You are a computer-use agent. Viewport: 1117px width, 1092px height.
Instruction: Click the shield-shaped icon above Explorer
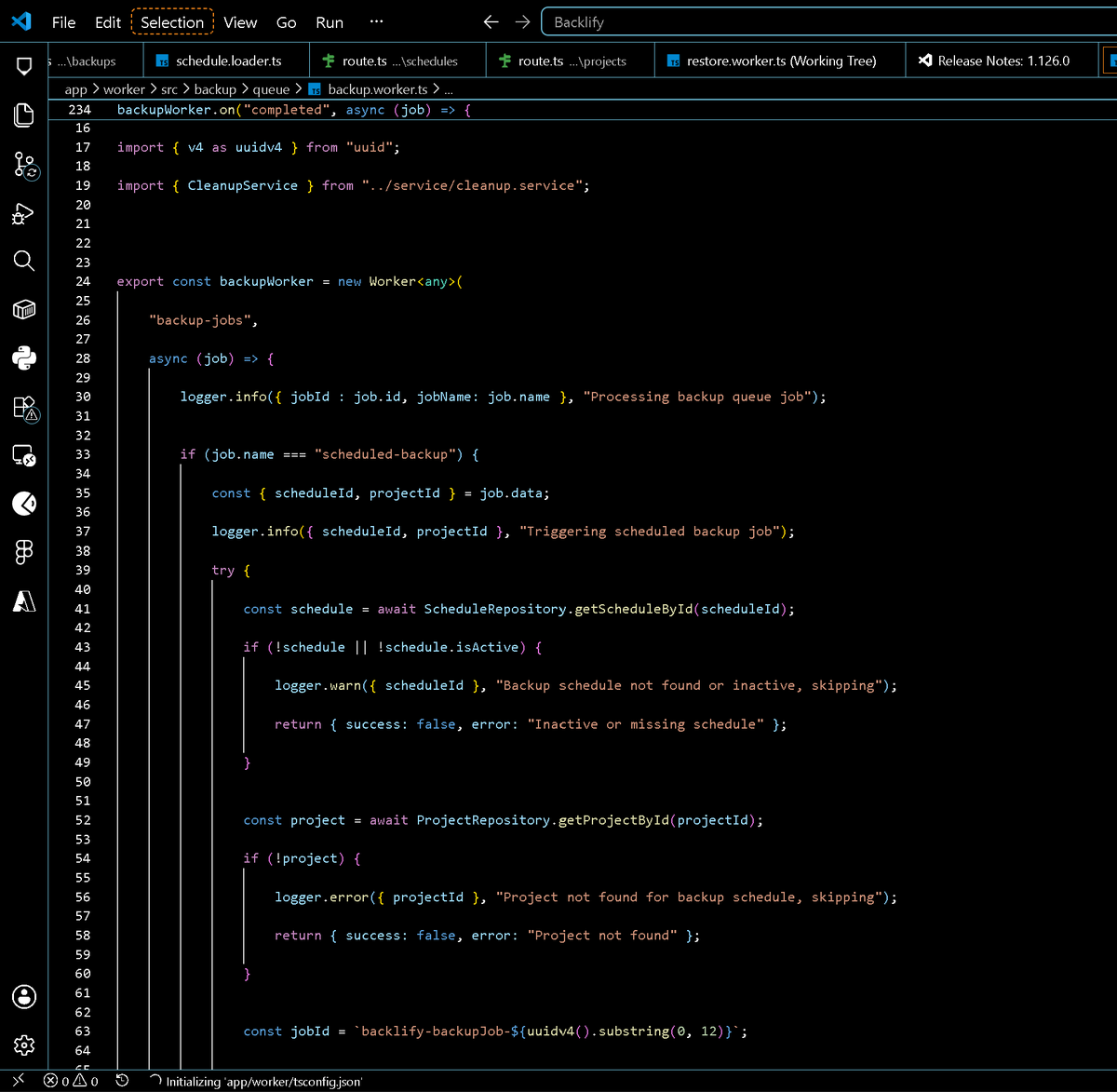point(24,66)
